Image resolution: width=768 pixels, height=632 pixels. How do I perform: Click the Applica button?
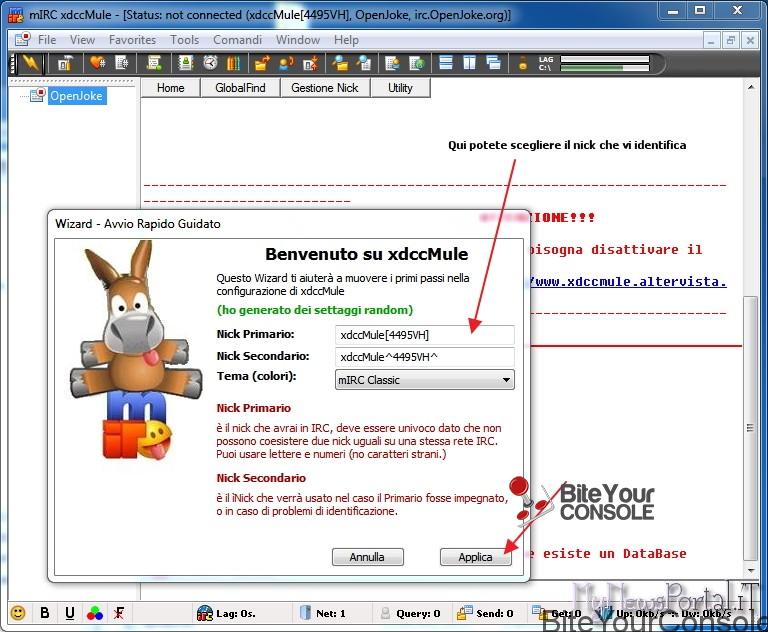pos(475,557)
